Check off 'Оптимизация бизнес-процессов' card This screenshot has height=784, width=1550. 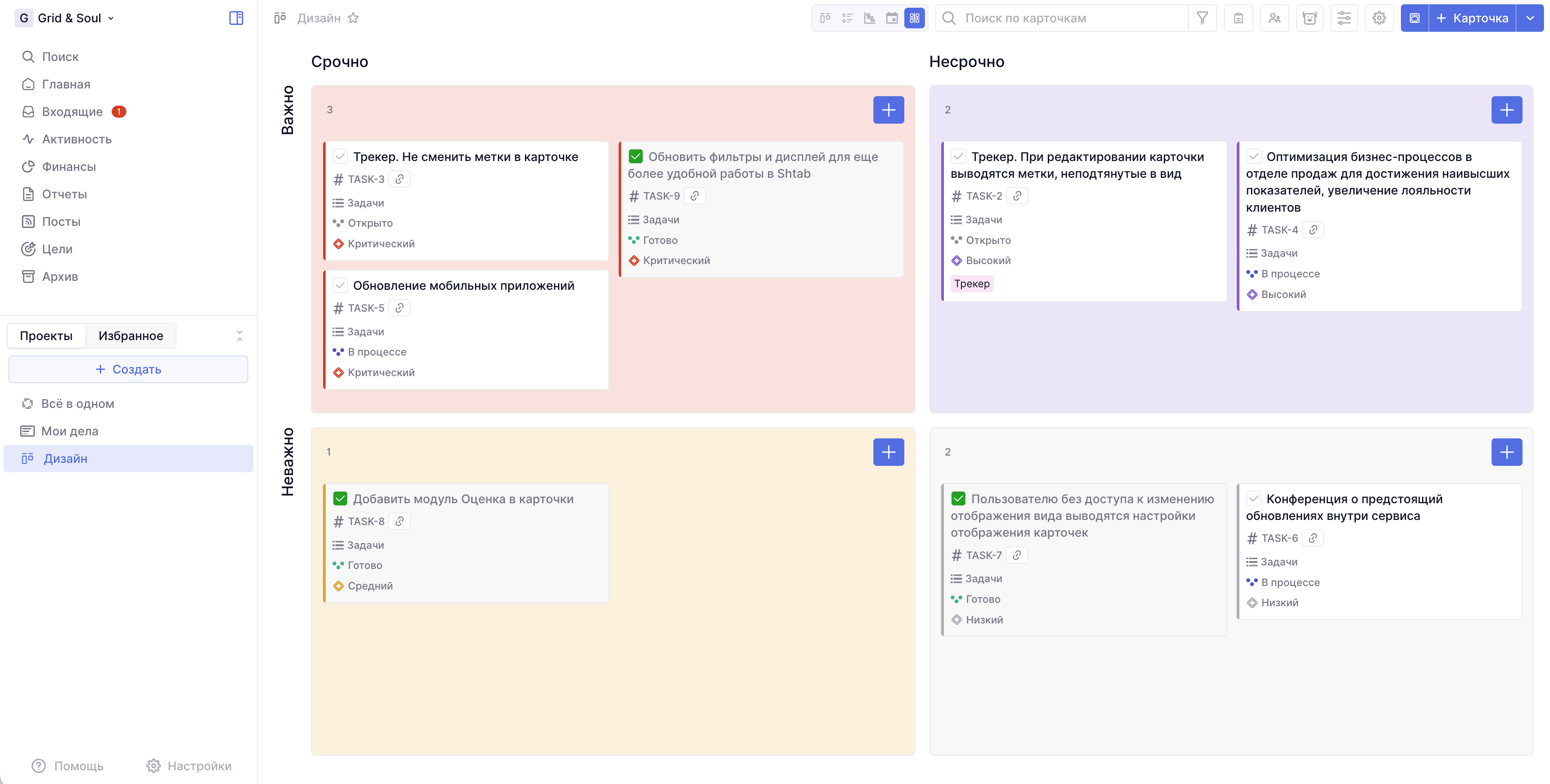pos(1253,157)
